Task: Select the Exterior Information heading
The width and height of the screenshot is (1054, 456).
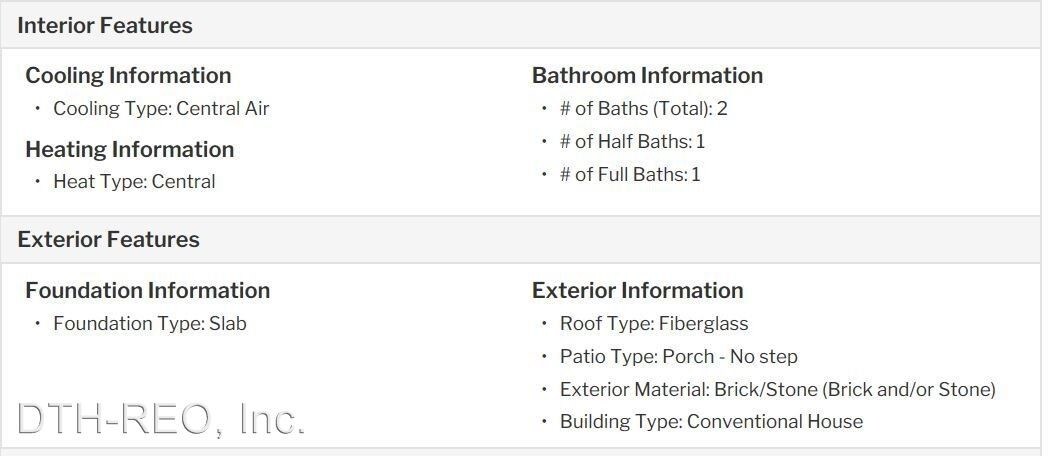Action: click(x=638, y=291)
